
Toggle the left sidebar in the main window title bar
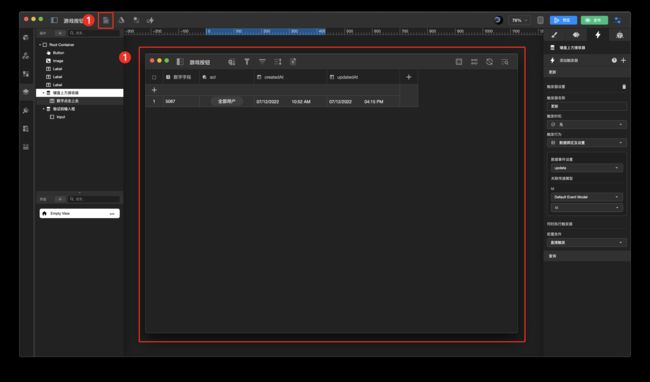54,20
